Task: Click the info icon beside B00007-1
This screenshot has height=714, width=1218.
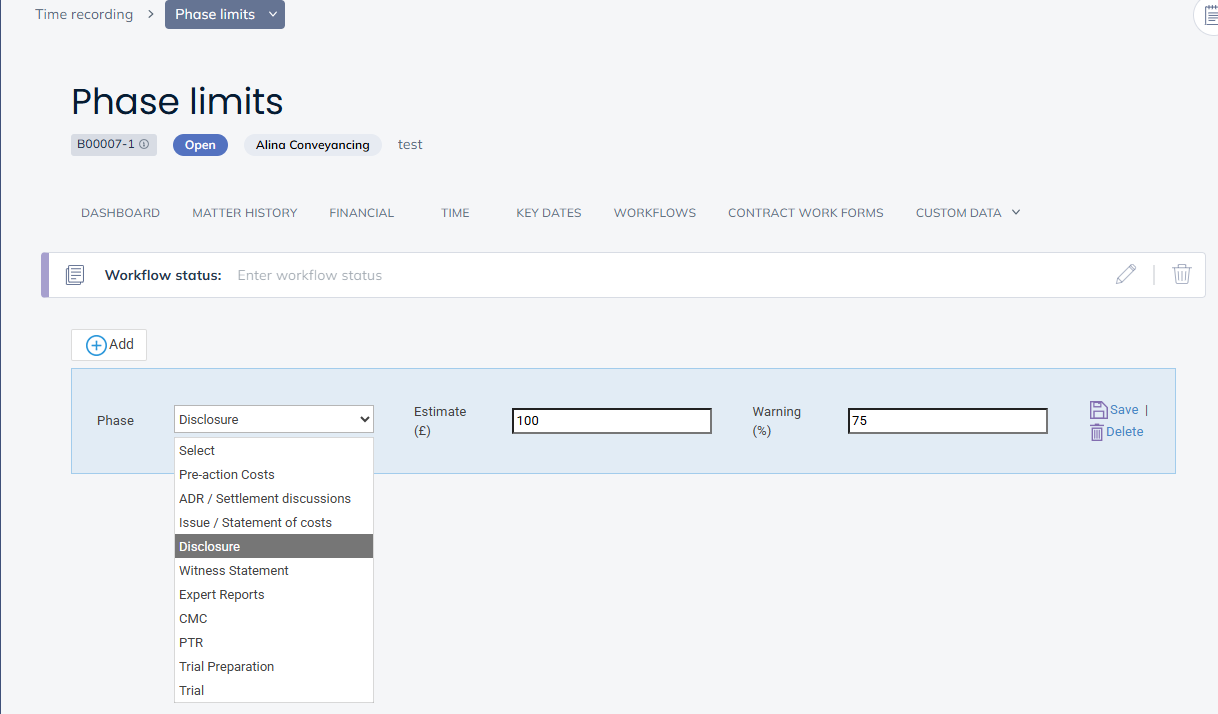Action: tap(144, 145)
